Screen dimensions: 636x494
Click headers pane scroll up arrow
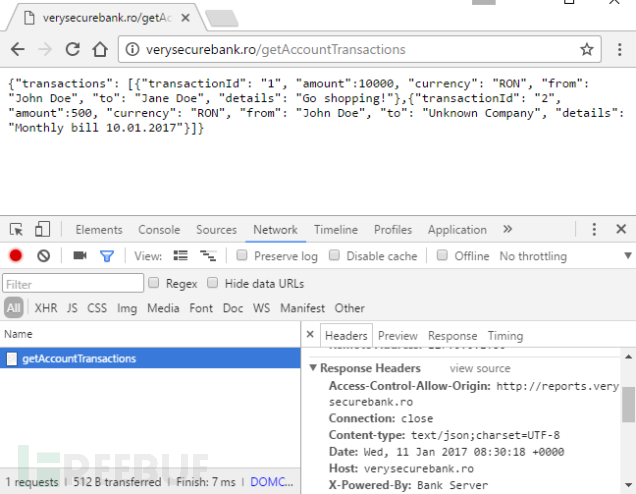(628, 357)
